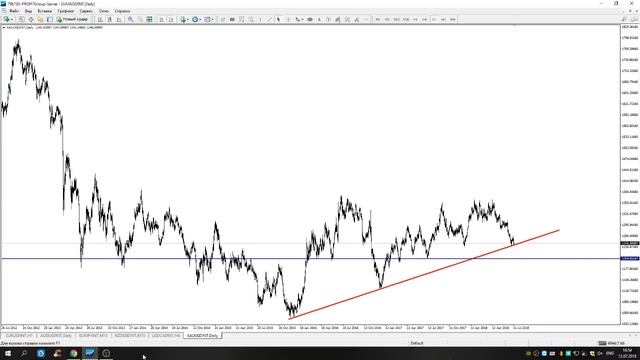Toggle the Data Window icon

click(31, 19)
